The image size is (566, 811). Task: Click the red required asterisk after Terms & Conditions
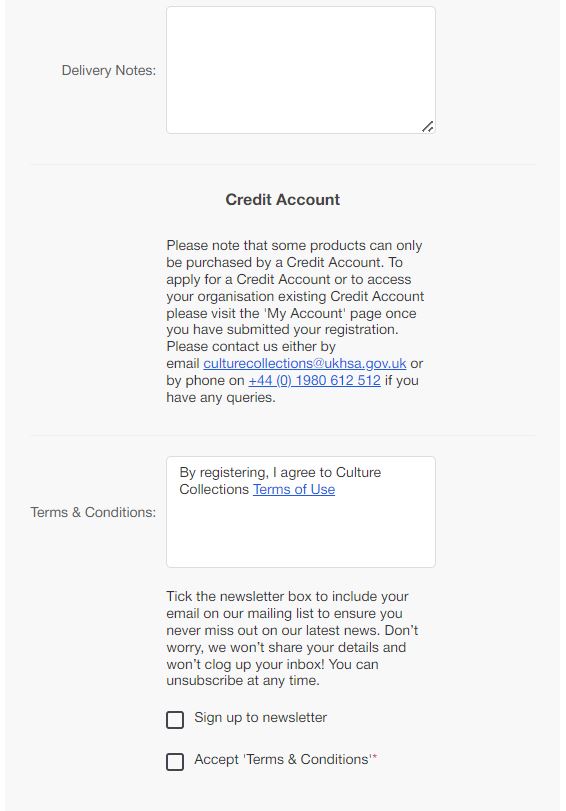click(375, 757)
